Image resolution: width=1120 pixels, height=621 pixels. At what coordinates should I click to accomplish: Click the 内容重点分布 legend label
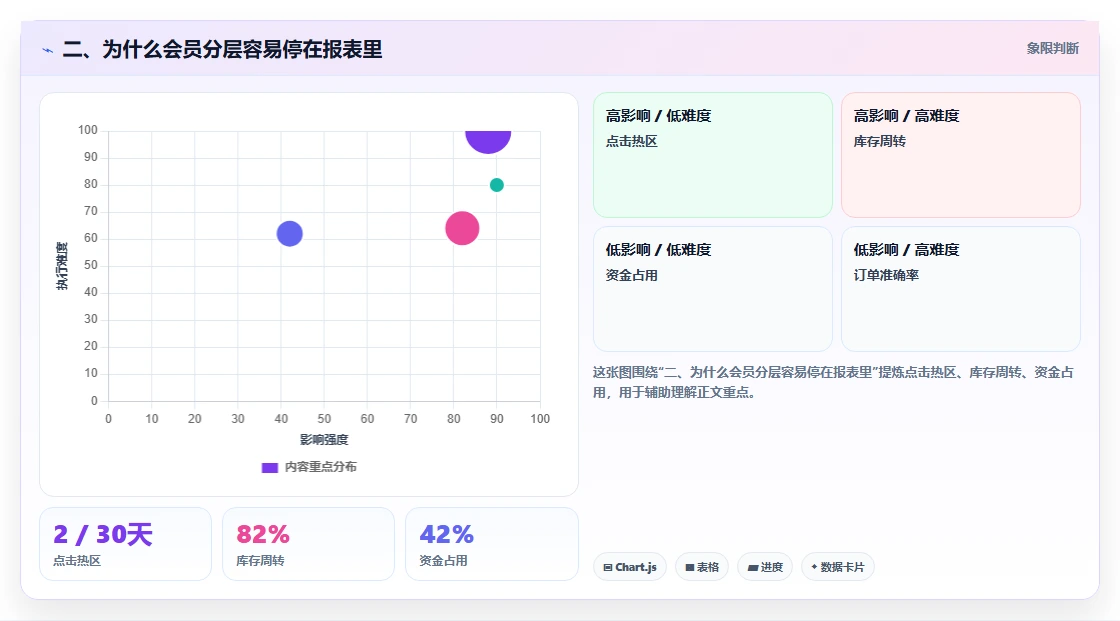321,467
